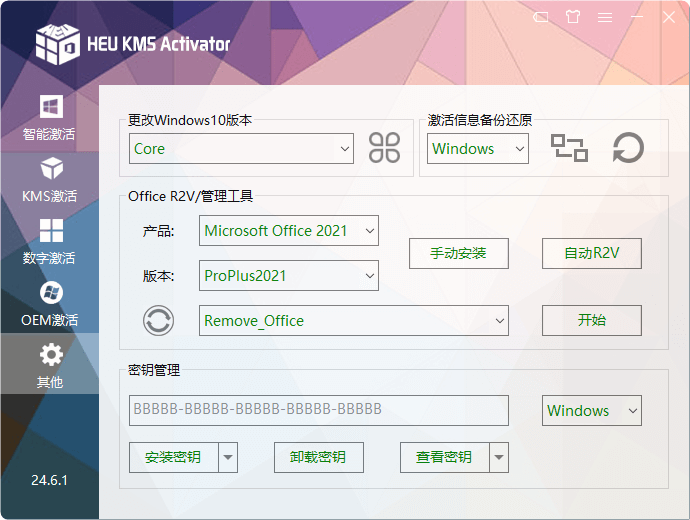Click the 卸载密钥 uninstall key button
Screen dimensions: 690x520
(319, 458)
